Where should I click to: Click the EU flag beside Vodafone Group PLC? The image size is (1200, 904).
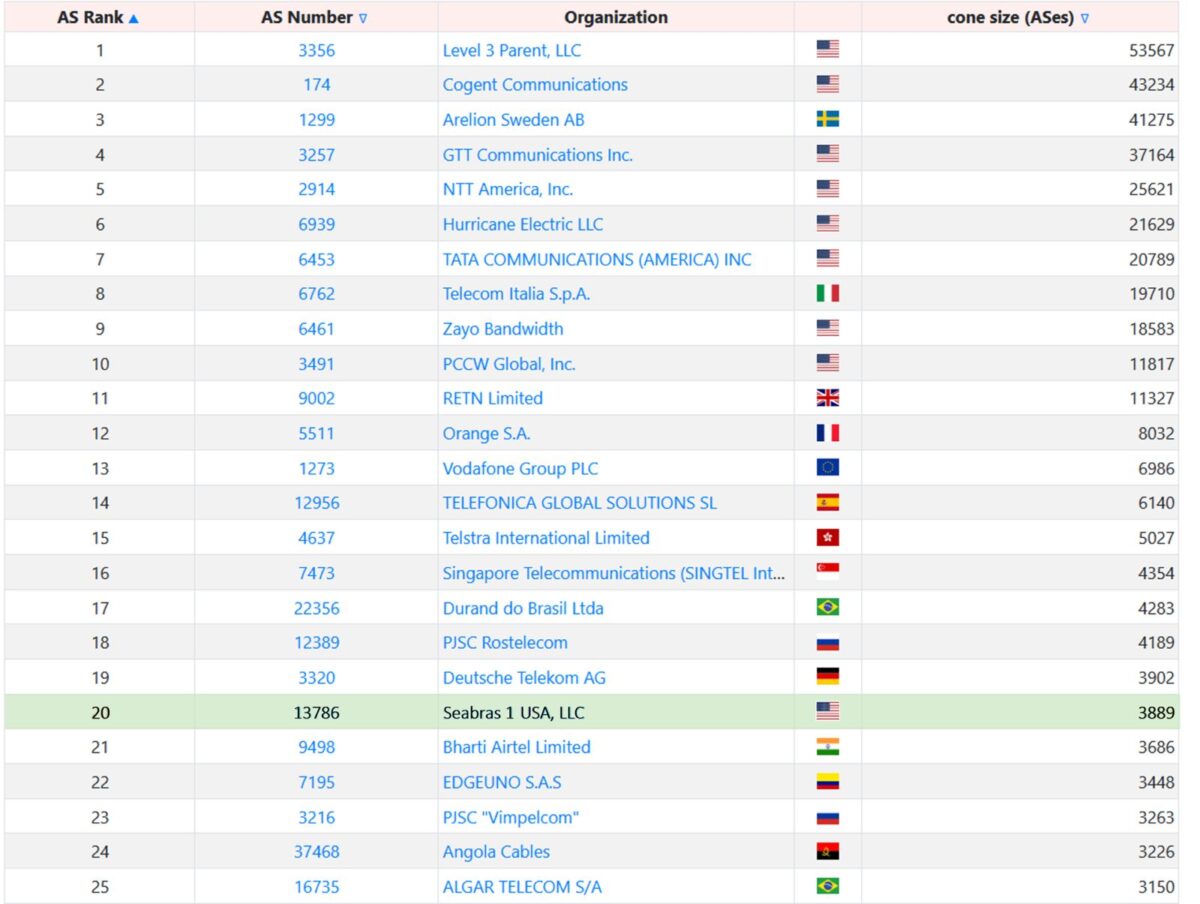click(x=828, y=468)
